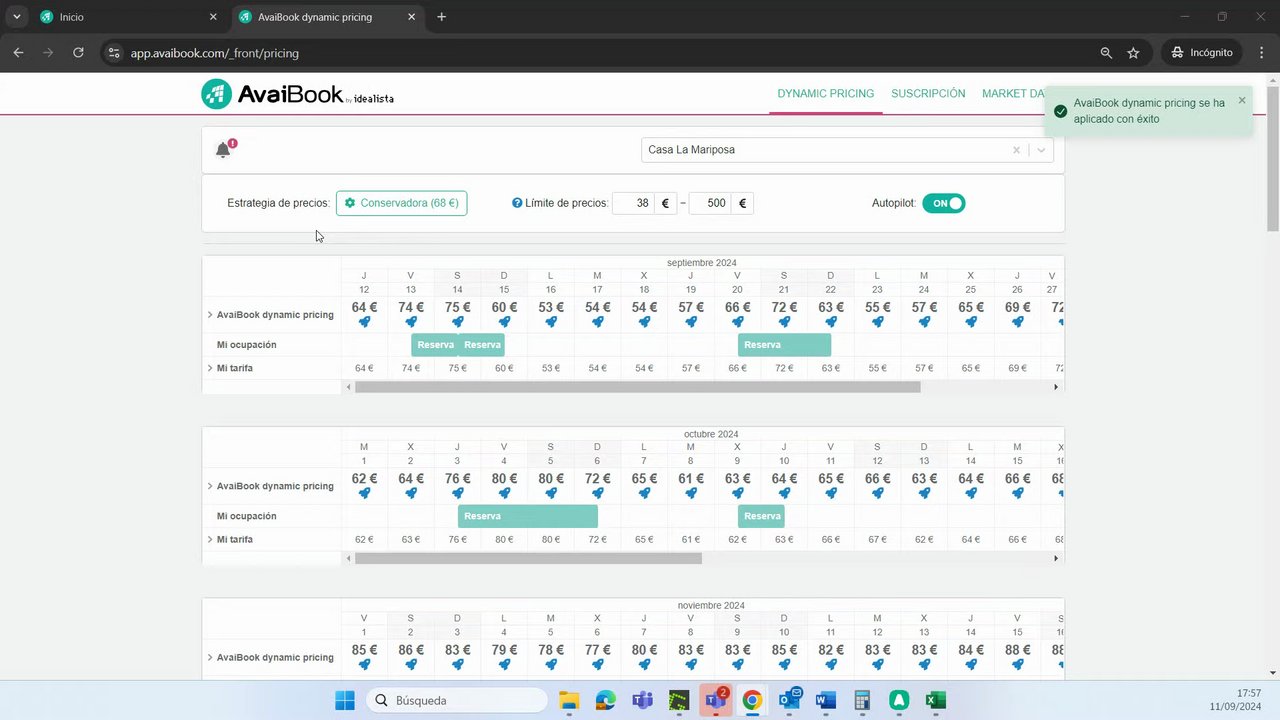The height and width of the screenshot is (720, 1280).
Task: Open the October 3 Reserva booking
Action: [x=527, y=516]
